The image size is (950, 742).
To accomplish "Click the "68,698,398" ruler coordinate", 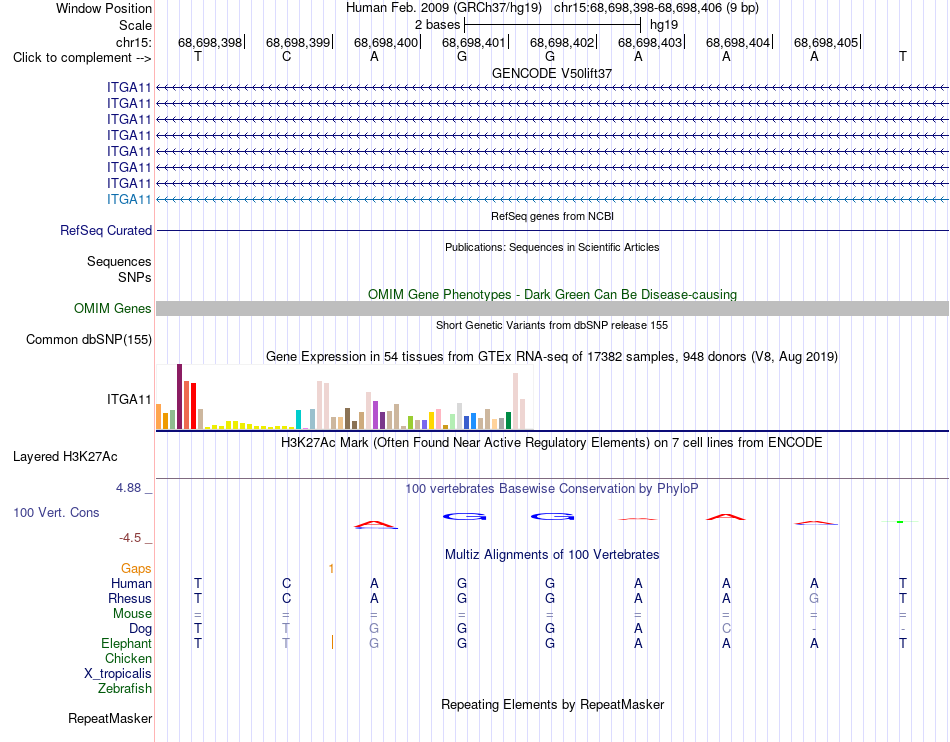I will point(210,42).
